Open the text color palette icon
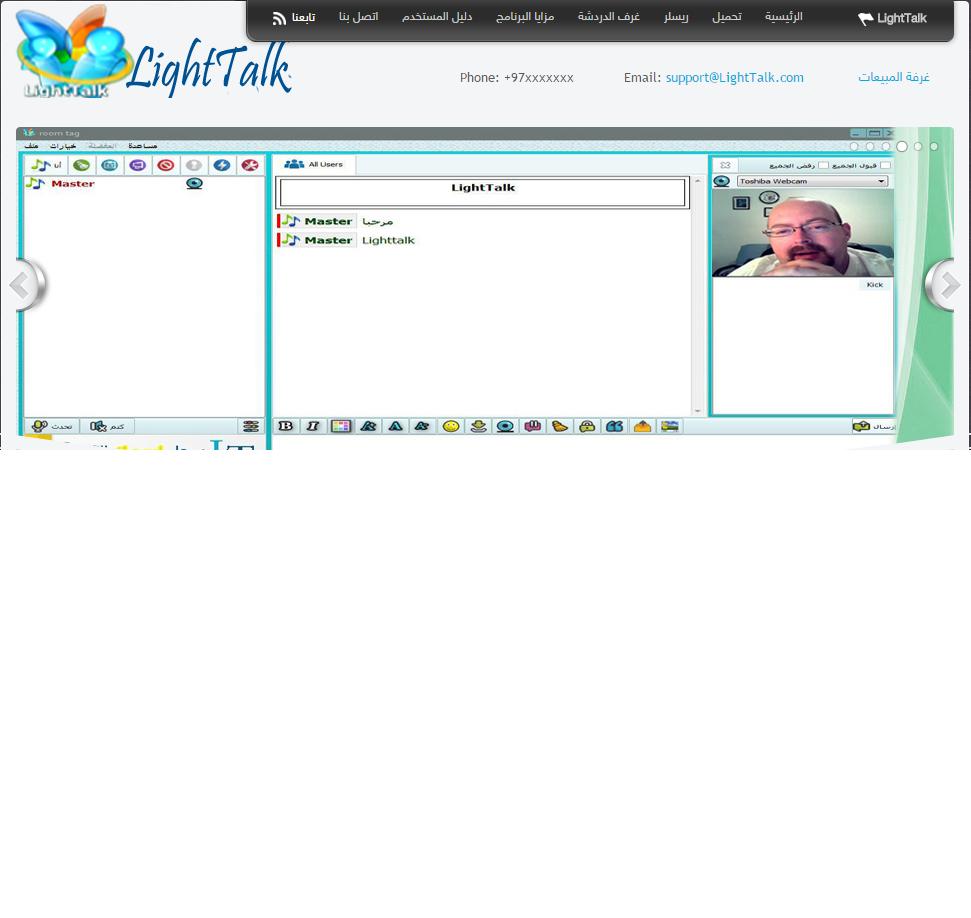This screenshot has height=918, width=971. tap(341, 426)
